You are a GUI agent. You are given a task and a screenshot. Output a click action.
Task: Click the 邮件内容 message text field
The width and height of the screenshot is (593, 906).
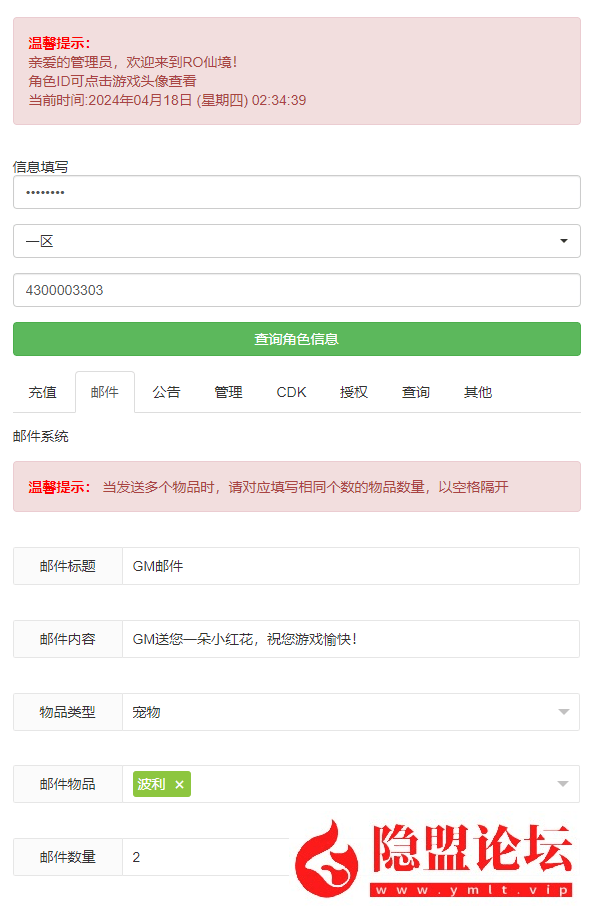pos(350,639)
